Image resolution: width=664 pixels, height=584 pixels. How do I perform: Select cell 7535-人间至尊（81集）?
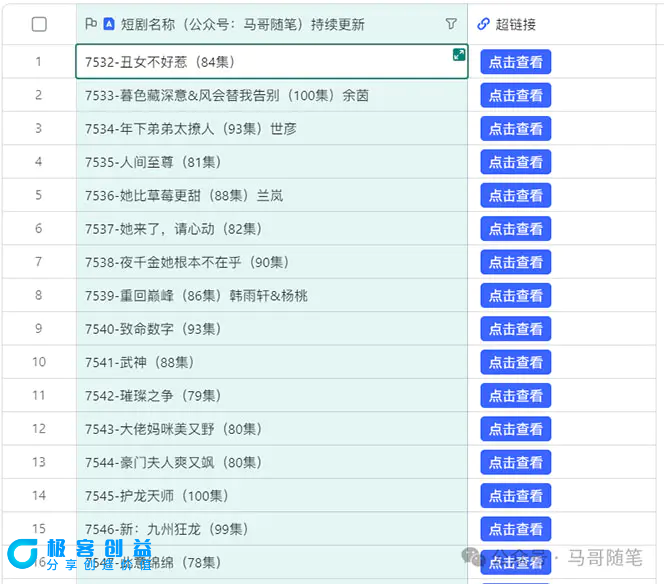click(272, 162)
